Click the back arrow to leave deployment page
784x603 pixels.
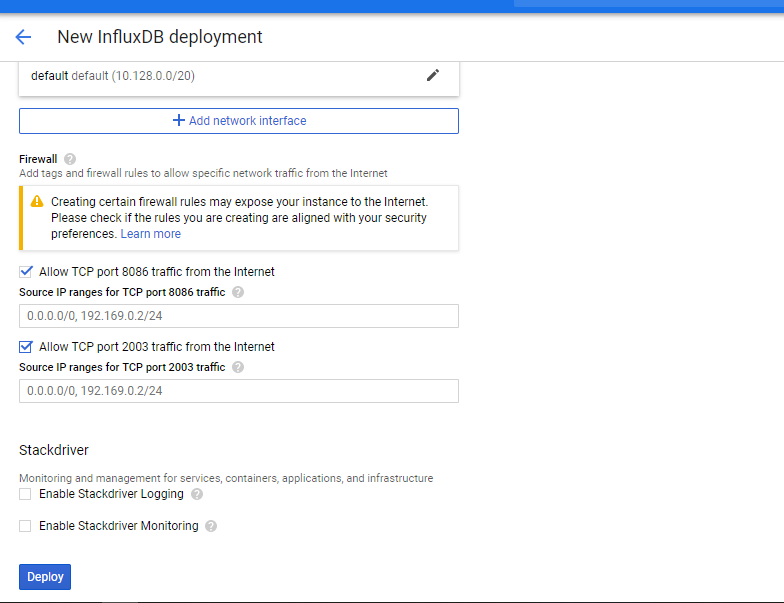[x=23, y=37]
